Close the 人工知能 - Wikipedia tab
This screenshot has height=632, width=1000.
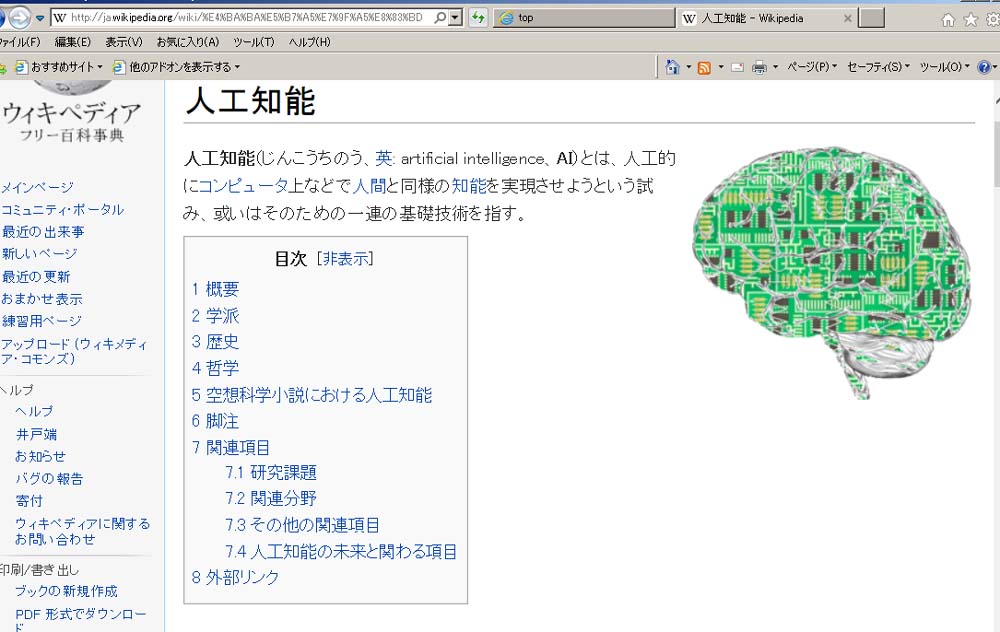(848, 18)
